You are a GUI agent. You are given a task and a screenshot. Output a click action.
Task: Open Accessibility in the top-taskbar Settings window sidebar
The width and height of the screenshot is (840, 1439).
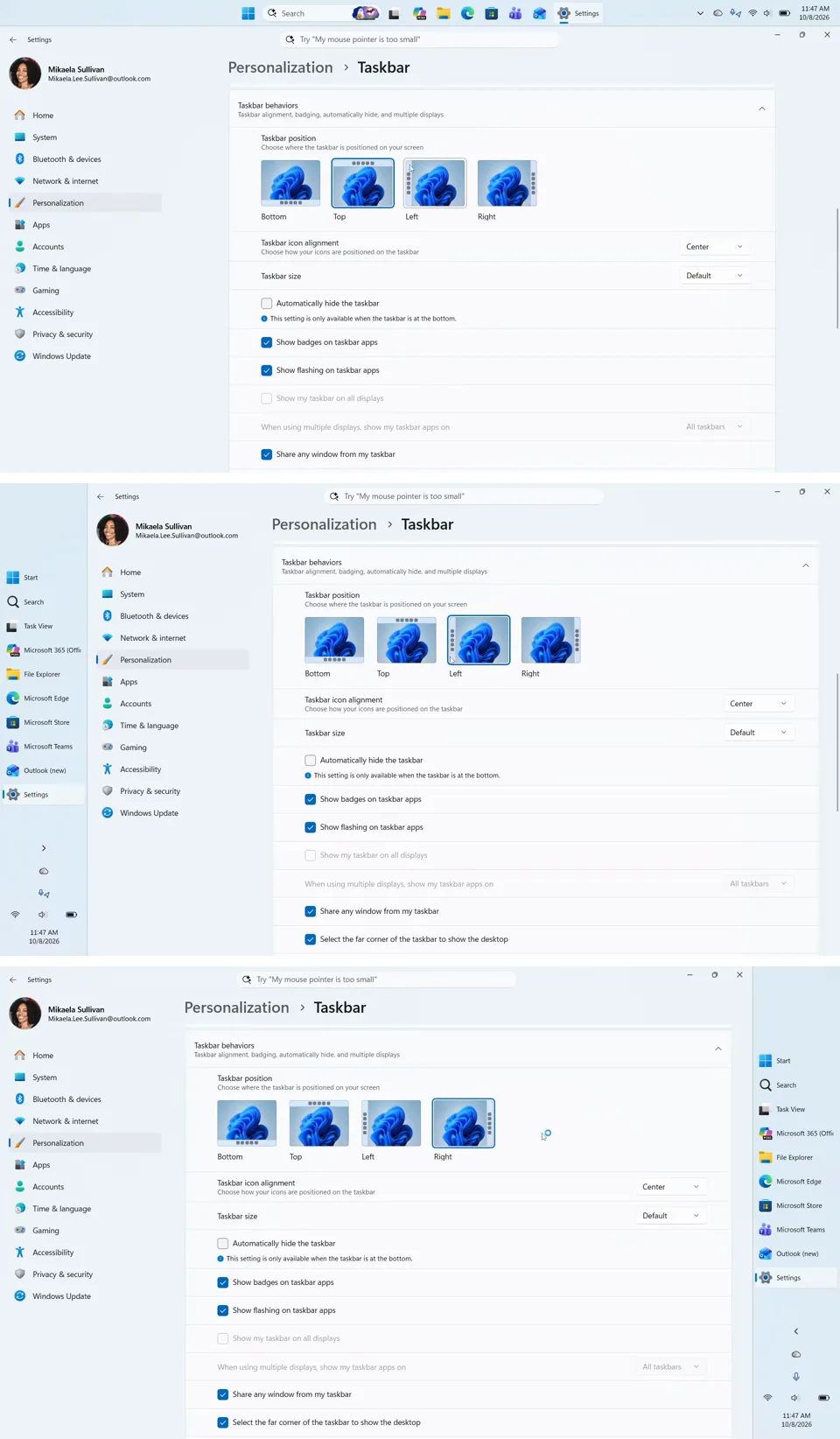point(85,312)
